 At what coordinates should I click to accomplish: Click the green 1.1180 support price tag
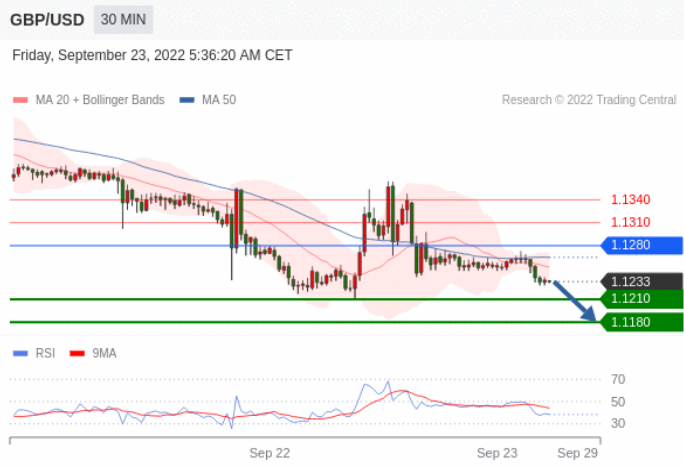click(642, 322)
